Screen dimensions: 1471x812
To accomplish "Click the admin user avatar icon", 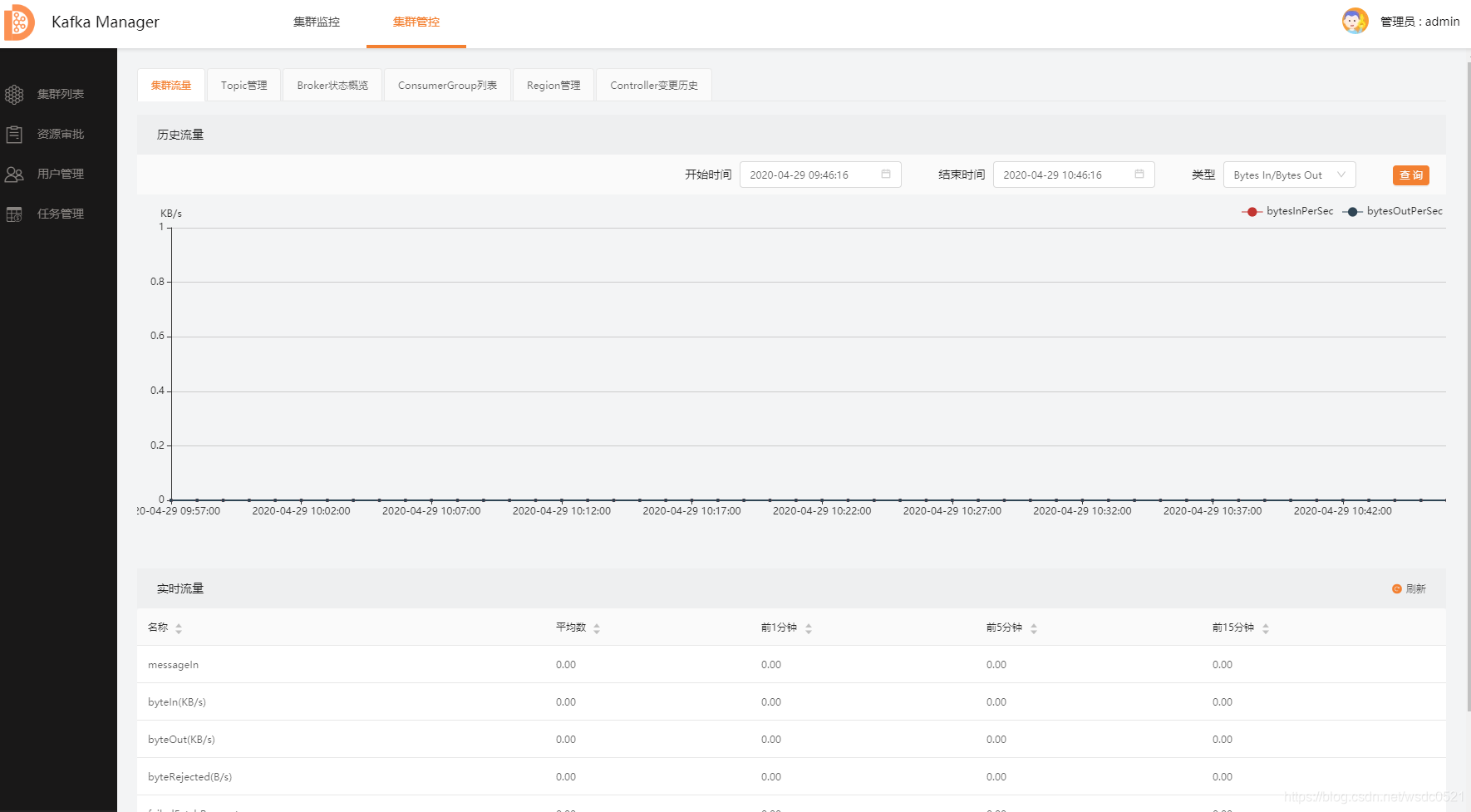I will coord(1355,21).
